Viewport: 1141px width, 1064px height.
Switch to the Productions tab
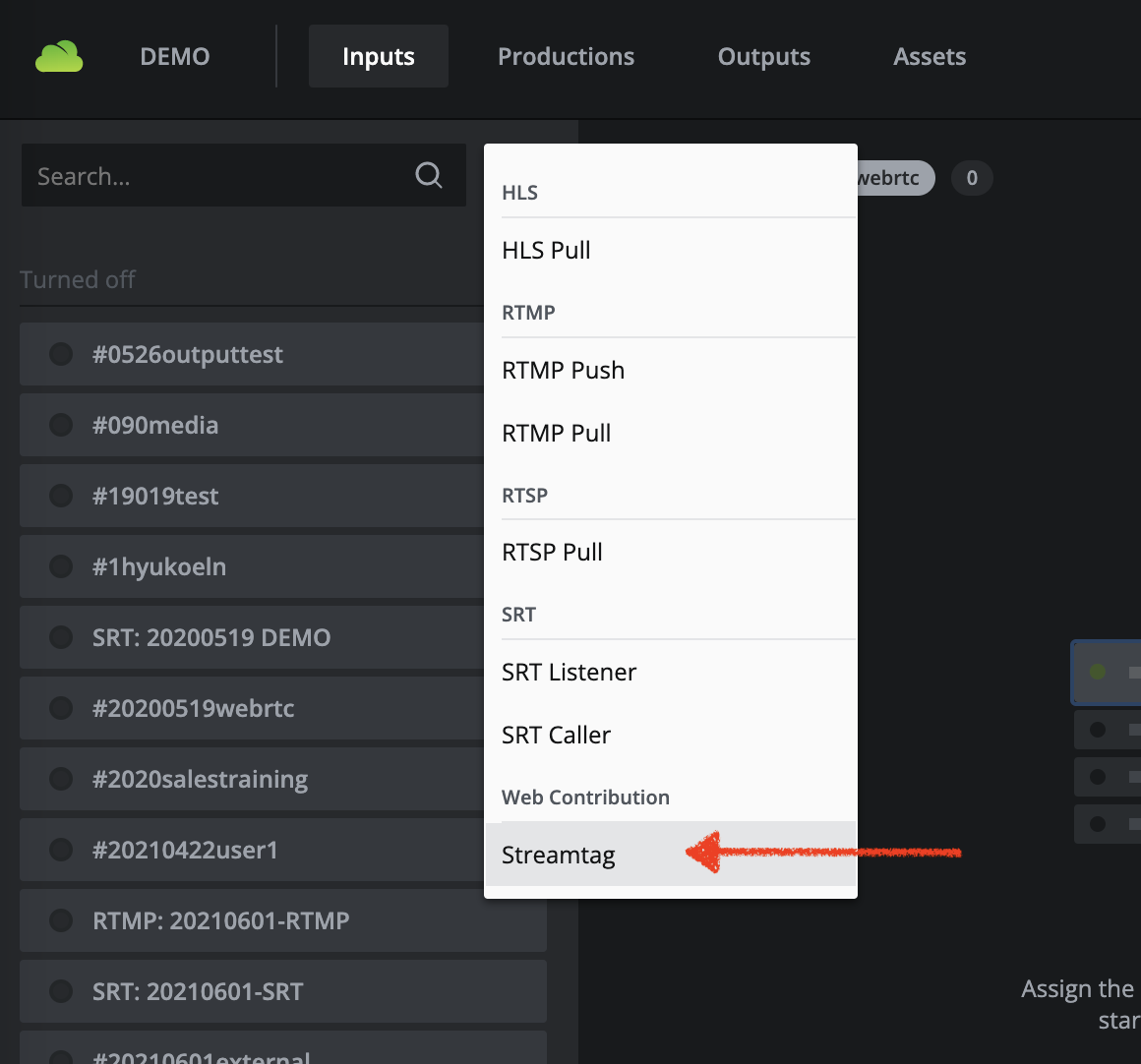point(566,57)
